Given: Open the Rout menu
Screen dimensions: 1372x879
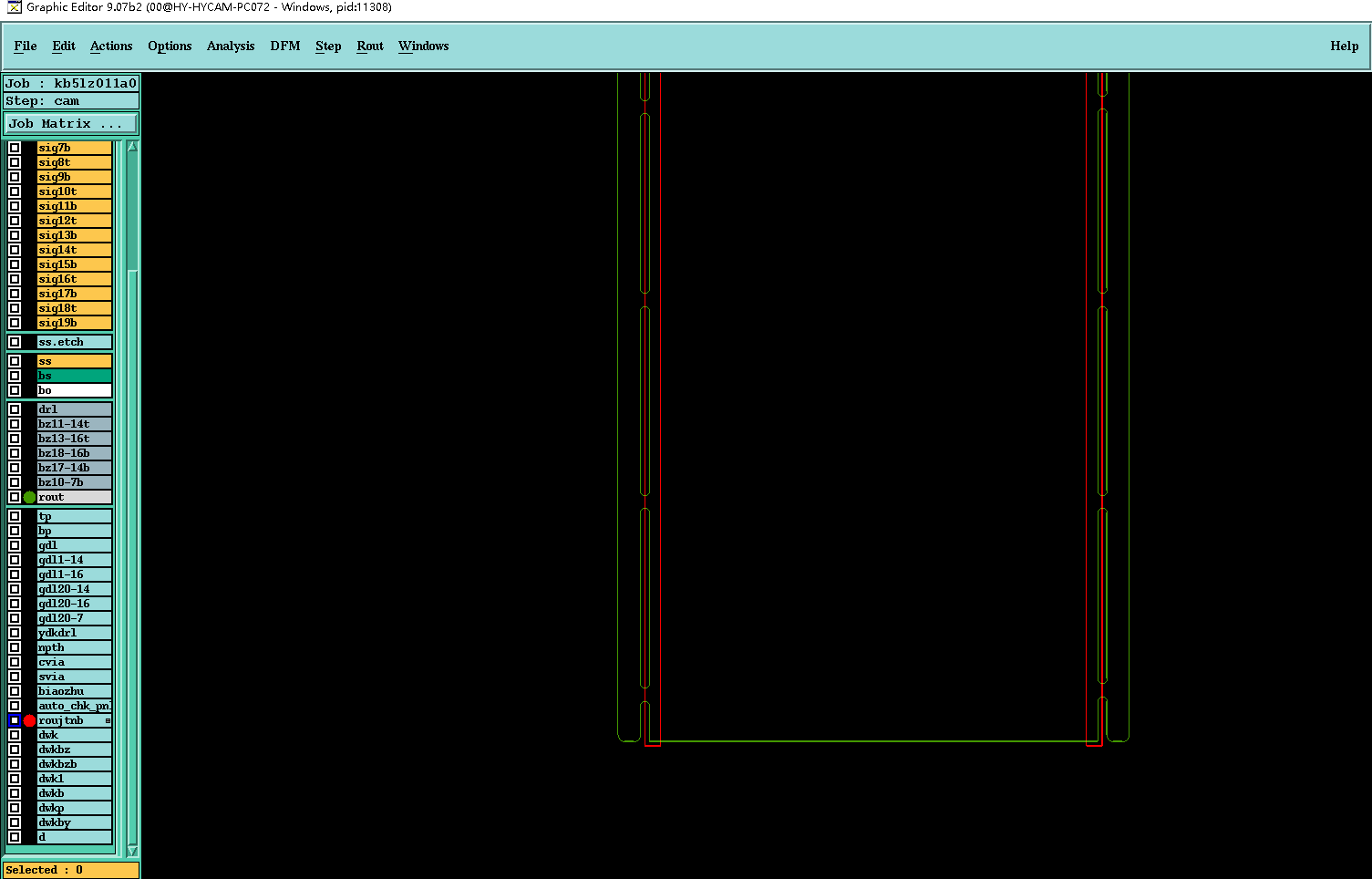Looking at the screenshot, I should (370, 47).
